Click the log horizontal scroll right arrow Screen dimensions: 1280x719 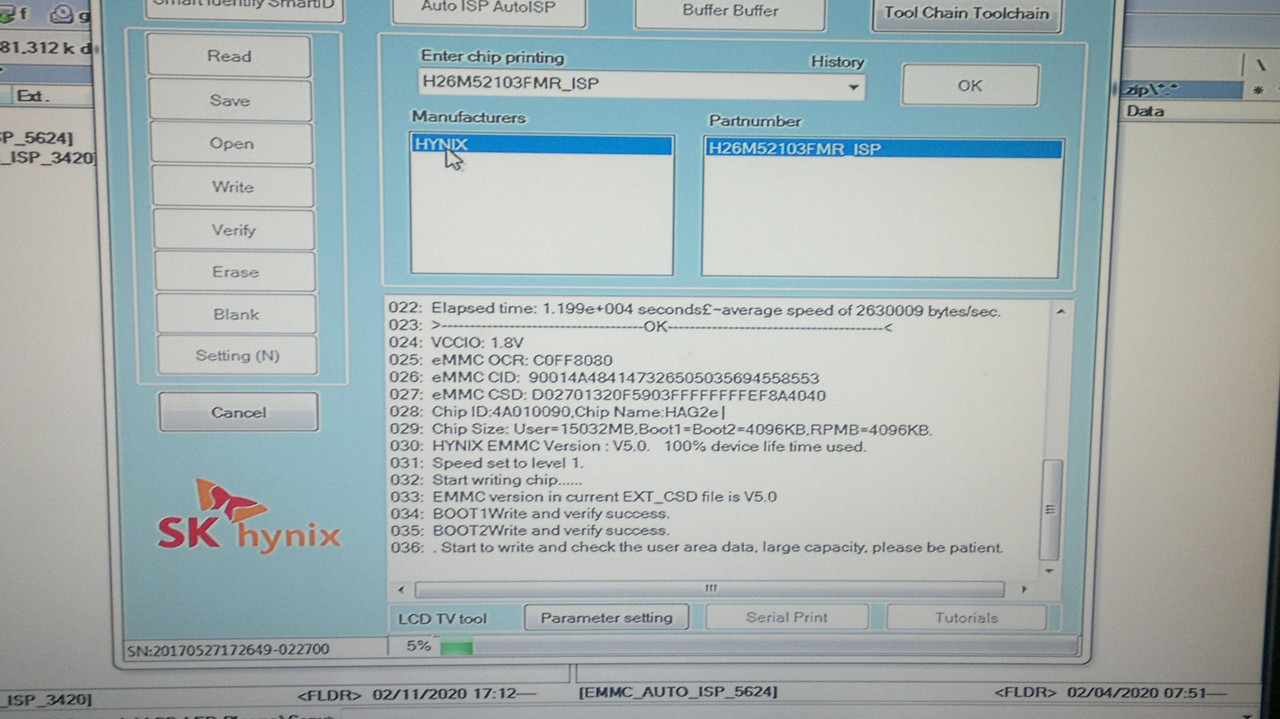pos(1023,590)
